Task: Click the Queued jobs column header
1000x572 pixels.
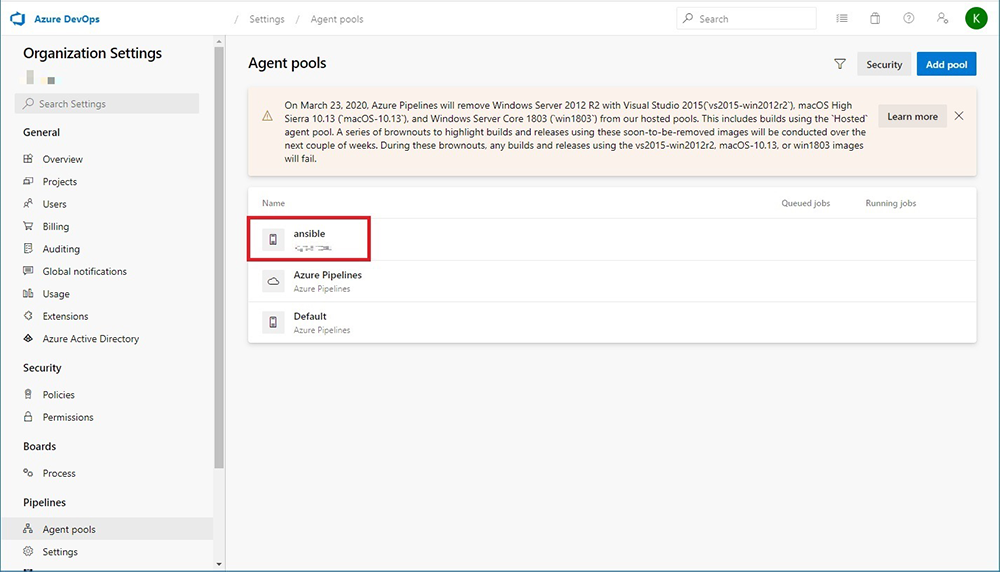Action: [x=805, y=203]
